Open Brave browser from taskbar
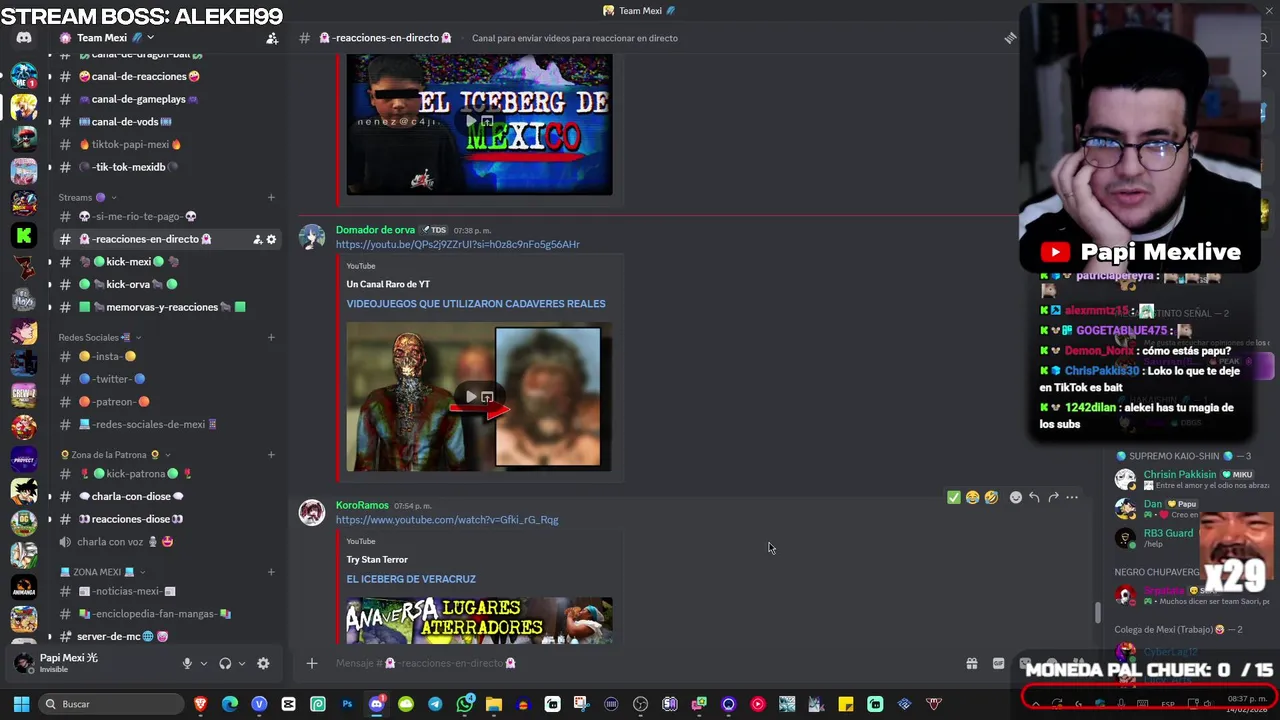 tap(201, 704)
